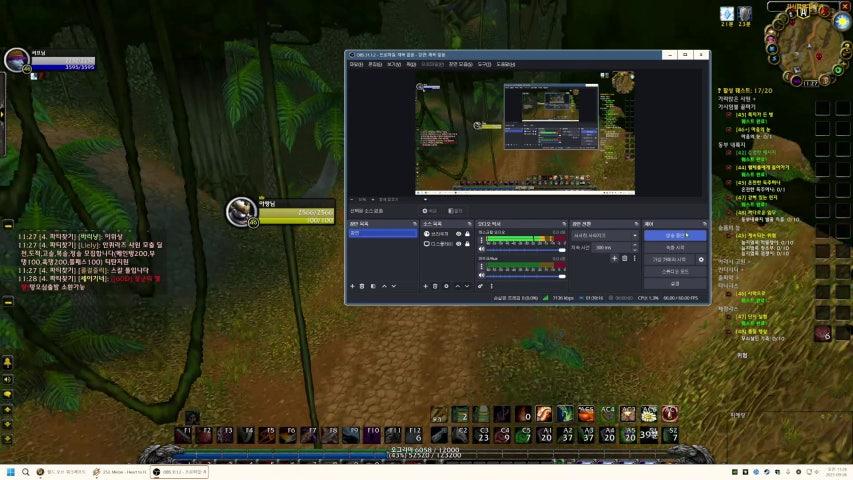The image size is (853, 480).
Task: Move the scene up with arrow
Action: click(384, 286)
